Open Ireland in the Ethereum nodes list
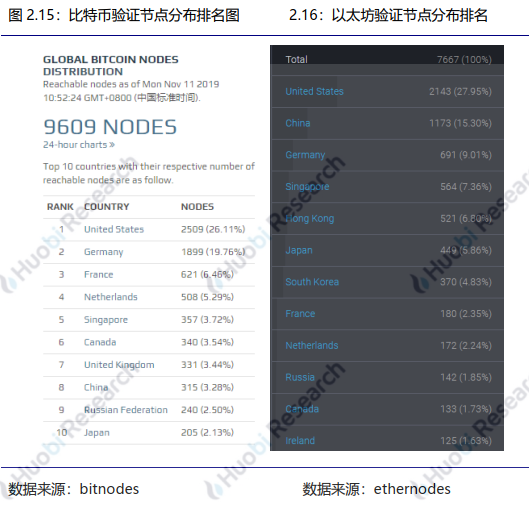Image resolution: width=529 pixels, height=505 pixels. point(300,441)
